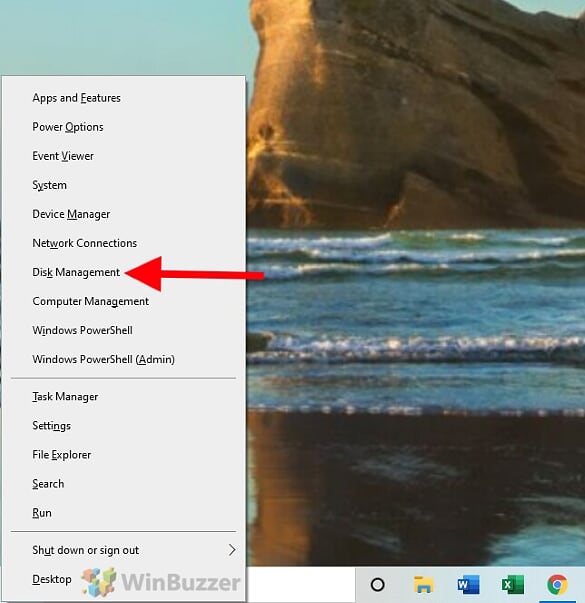
Task: Choose System in the Win+X menu
Action: point(123,185)
